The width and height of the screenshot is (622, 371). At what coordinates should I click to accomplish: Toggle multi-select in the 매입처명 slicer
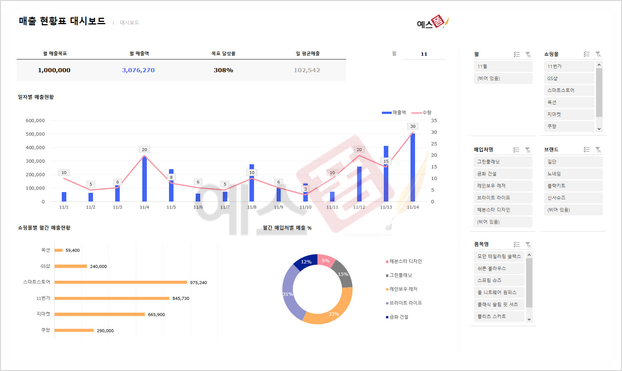click(x=516, y=150)
